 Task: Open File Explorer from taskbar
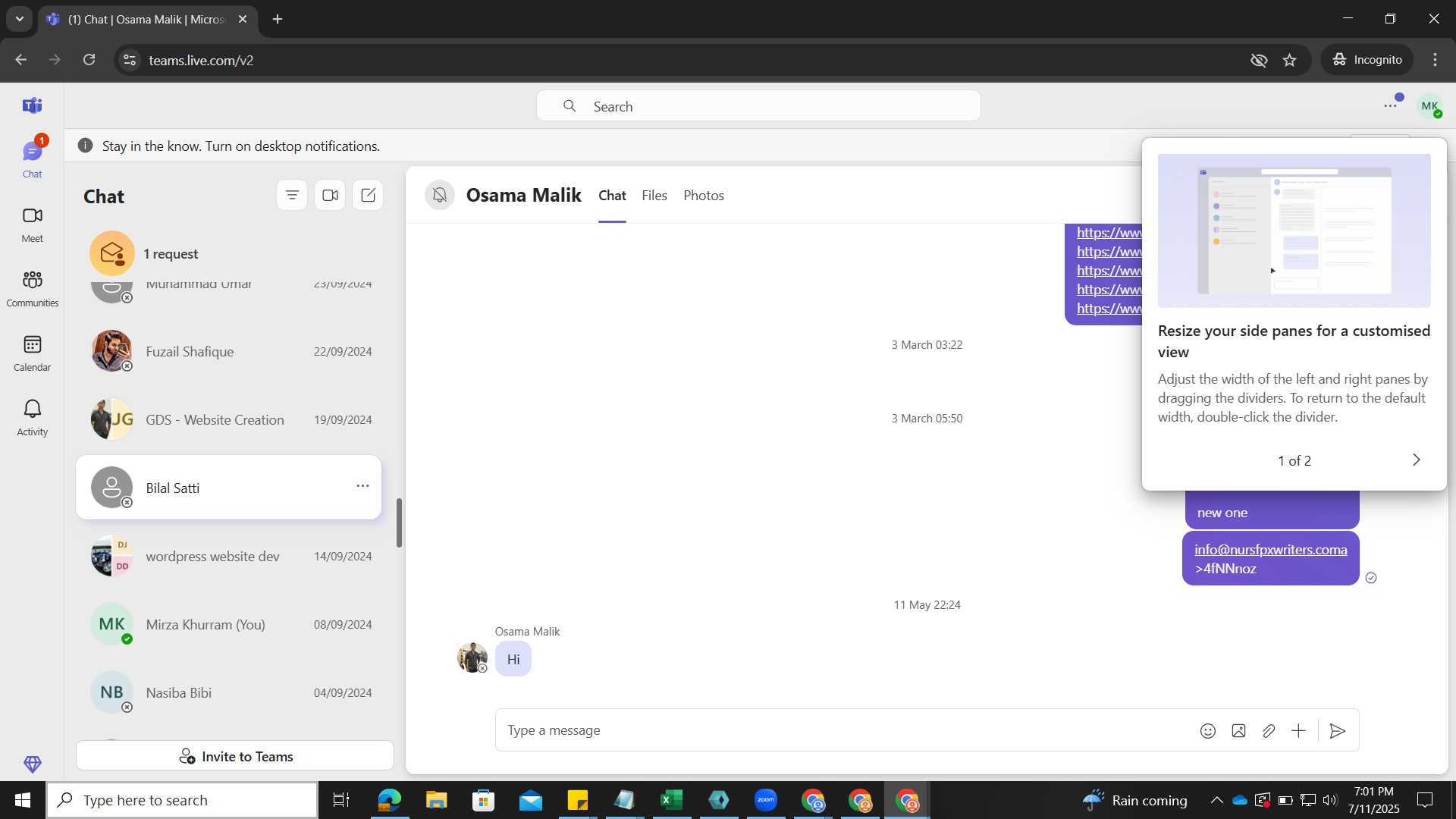click(437, 800)
